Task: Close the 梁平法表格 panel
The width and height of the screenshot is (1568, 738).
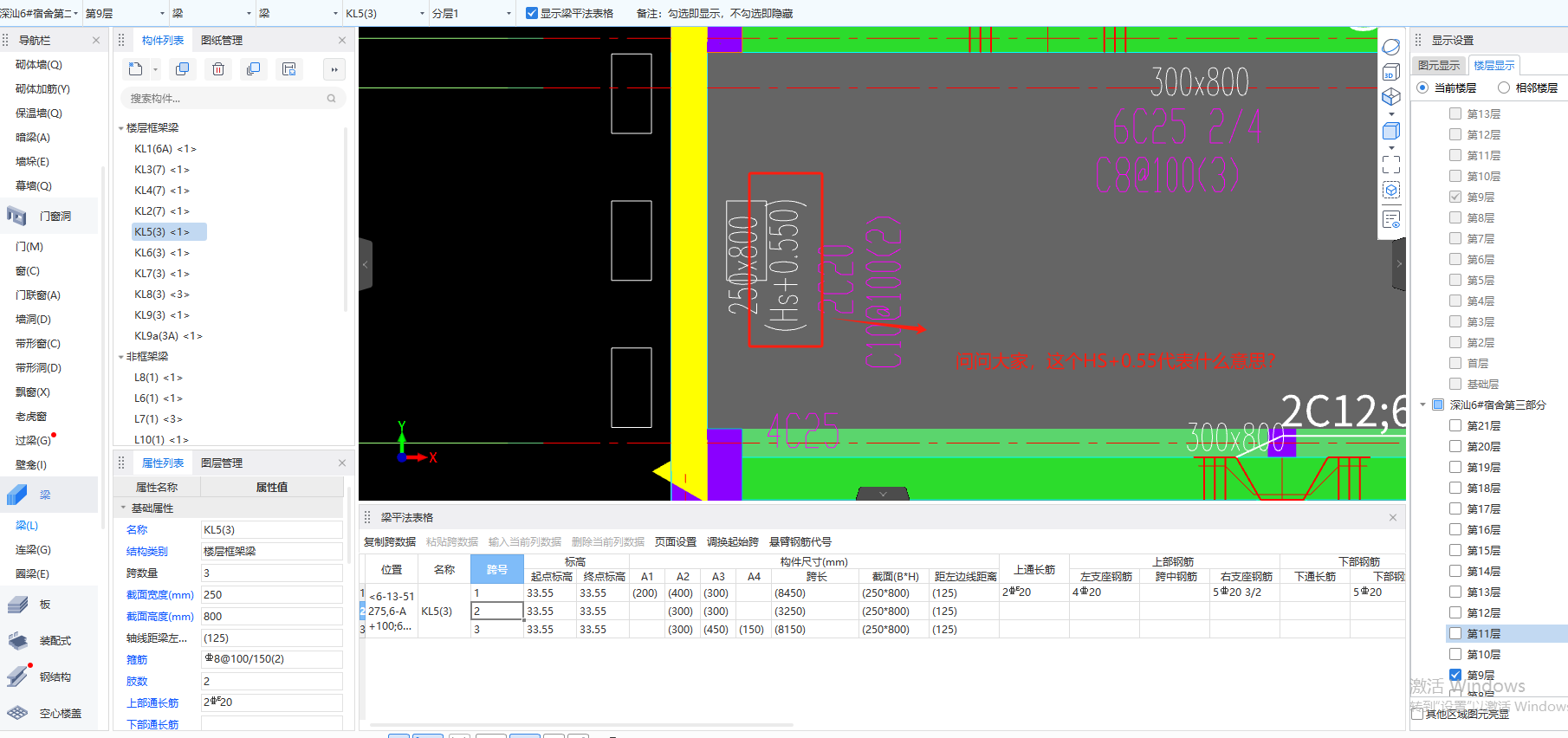Action: click(x=1393, y=517)
